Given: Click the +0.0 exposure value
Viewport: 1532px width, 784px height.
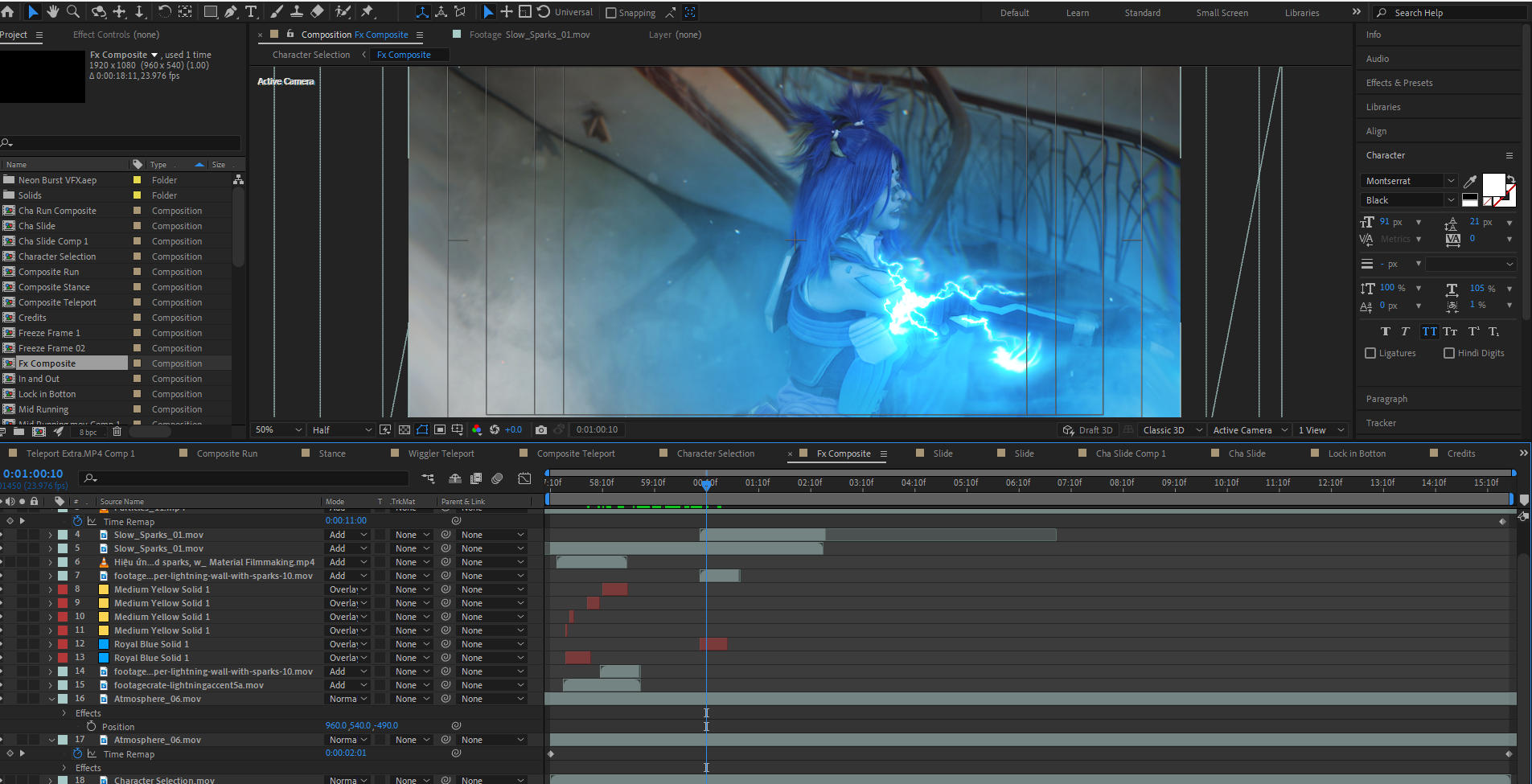Looking at the screenshot, I should pos(513,430).
